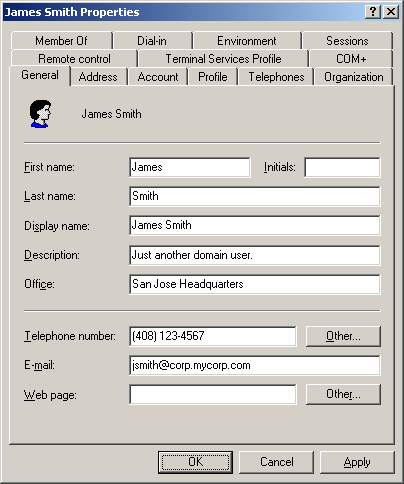The image size is (404, 484).
Task: Focus the Initials input field
Action: coord(342,167)
